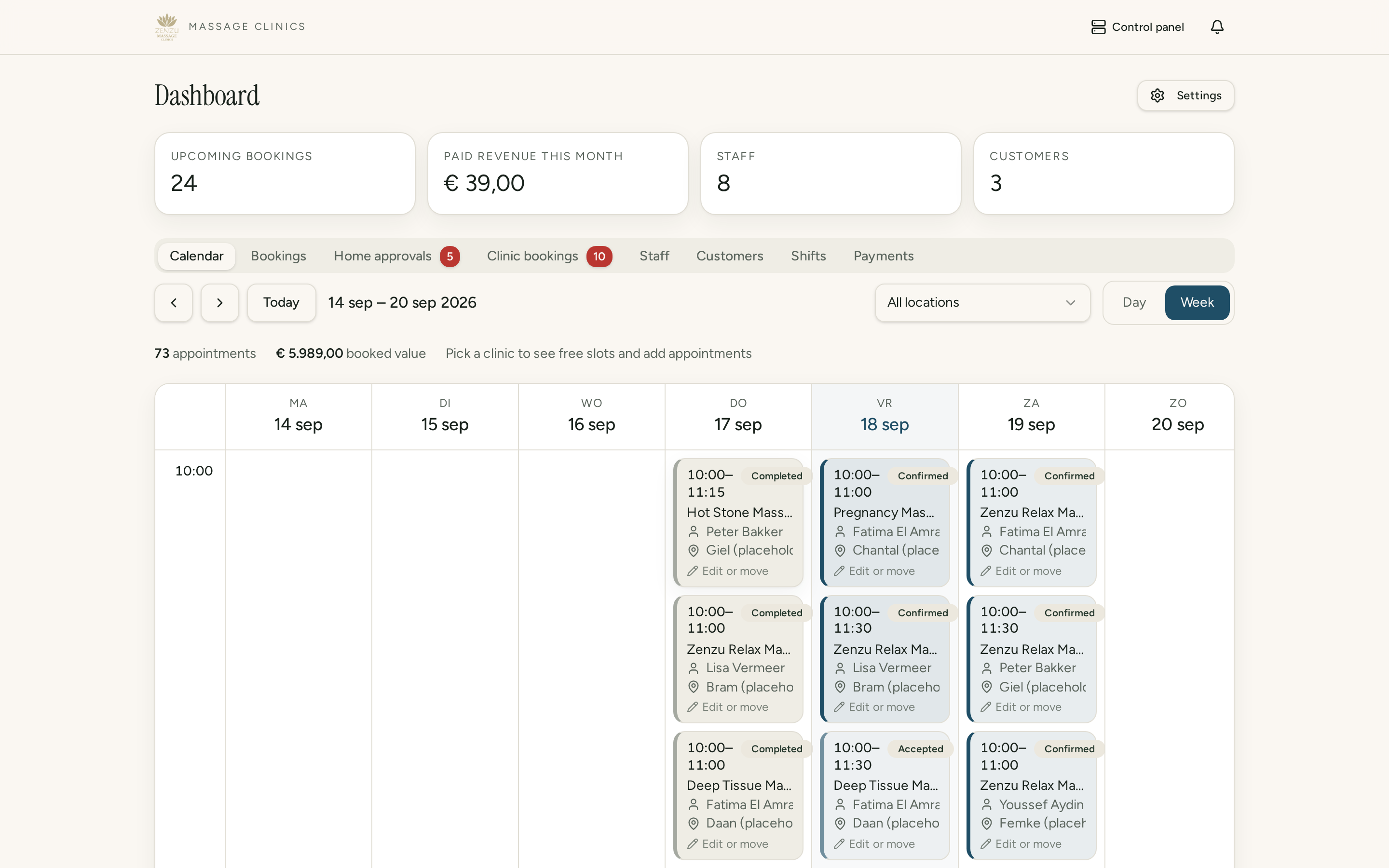
Task: Open the All locations dropdown
Action: point(982,302)
